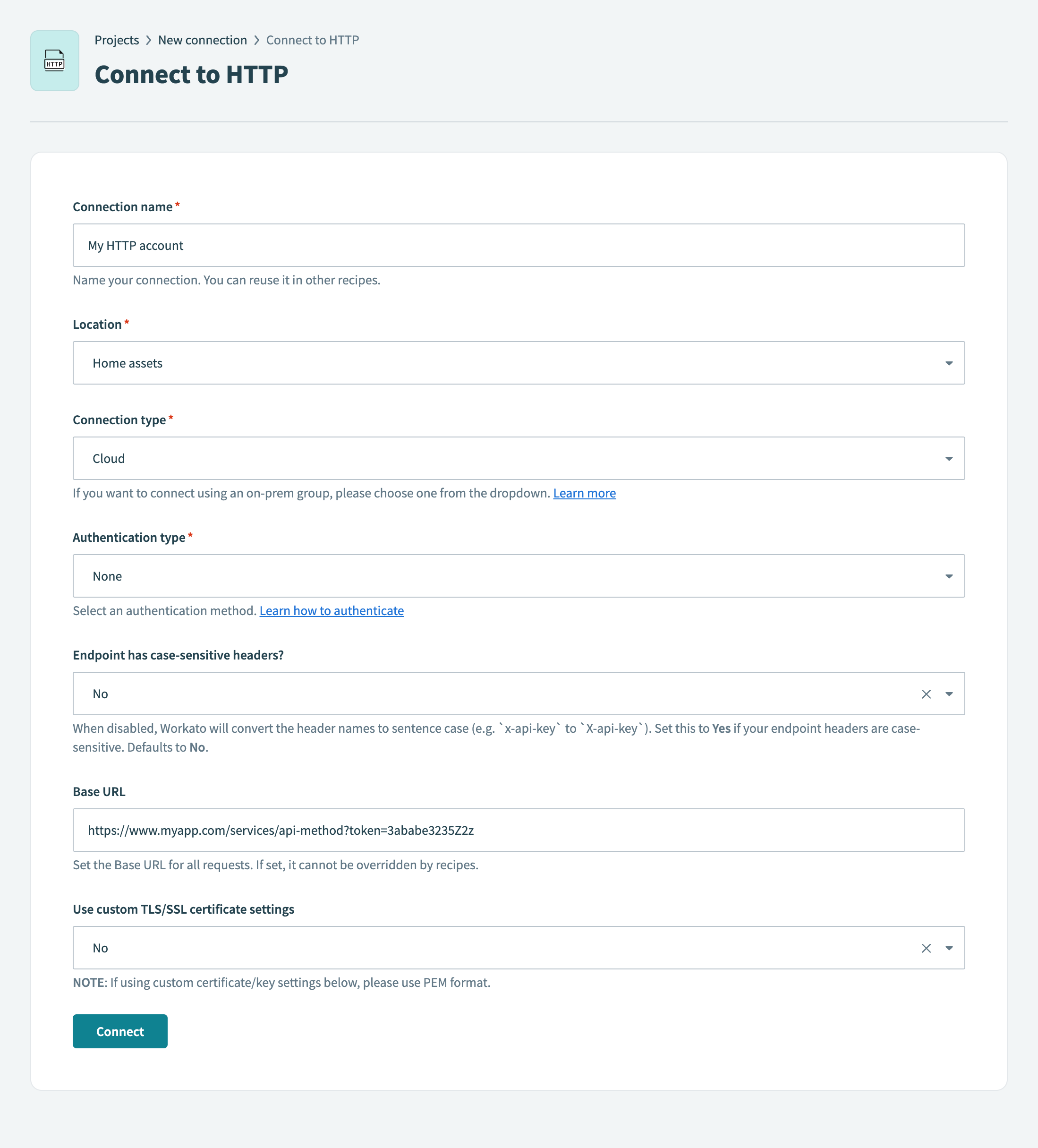Screen dimensions: 1038x1148
Task: Navigate to New connection breadcrumb
Action: (x=203, y=40)
